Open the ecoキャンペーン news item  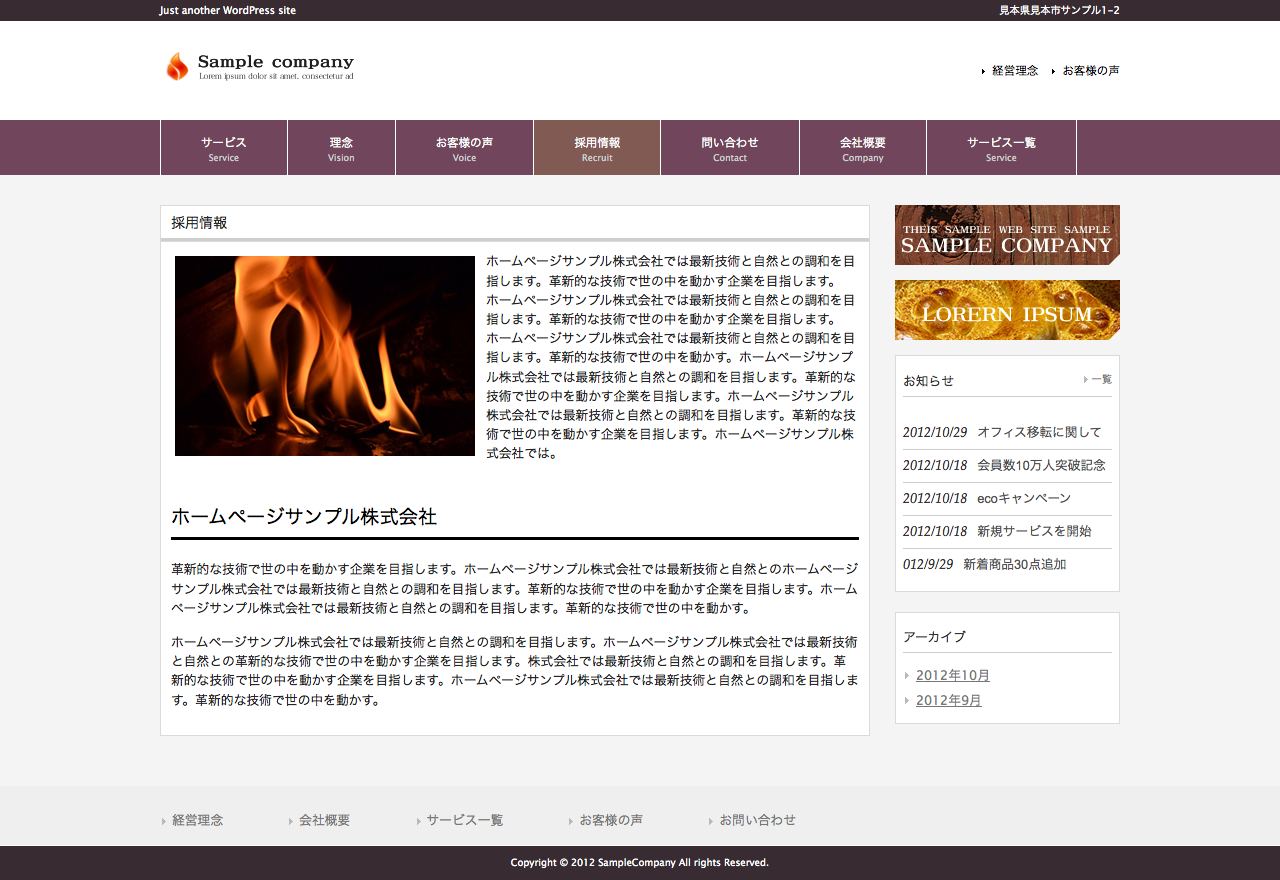(x=1023, y=498)
